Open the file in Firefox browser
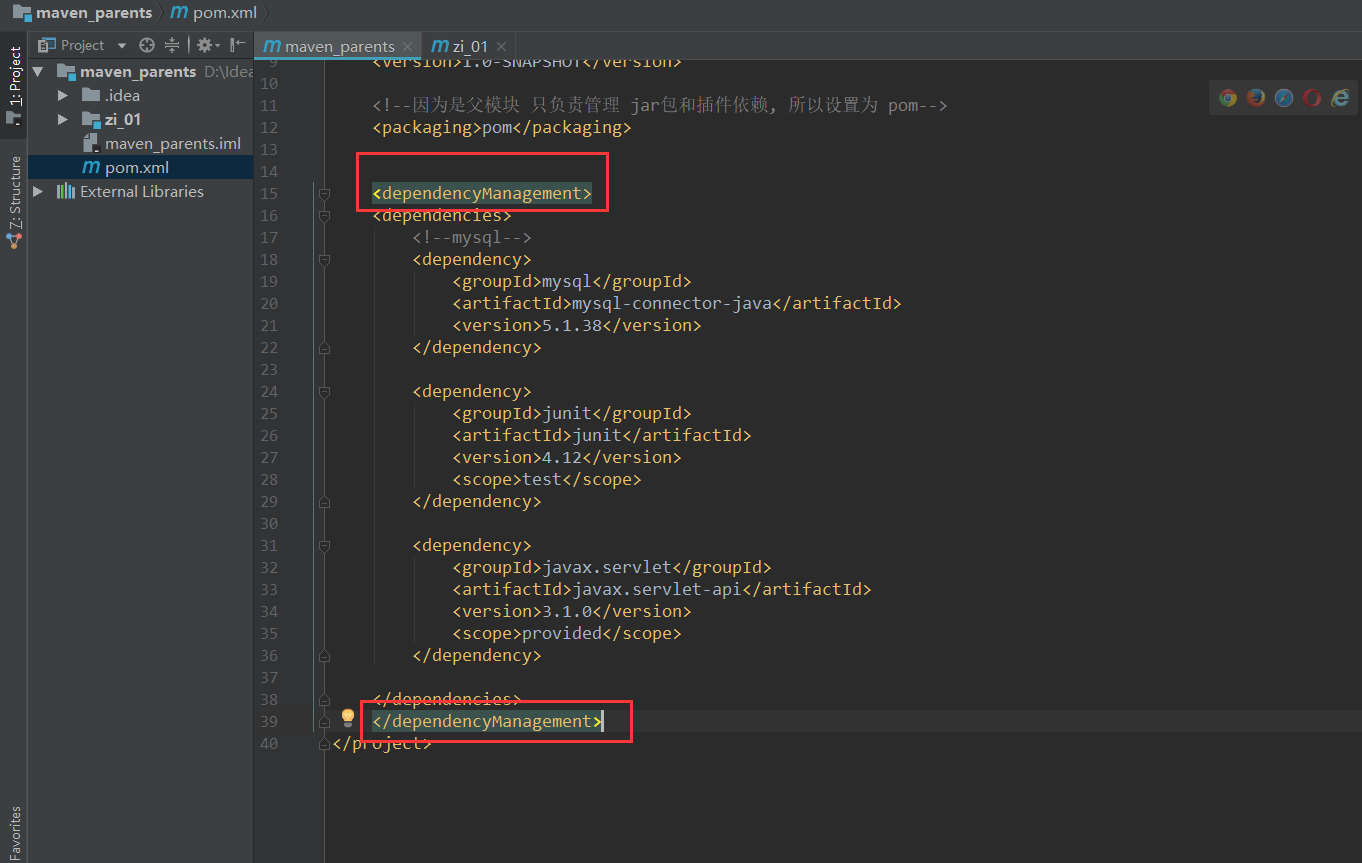Image resolution: width=1362 pixels, height=863 pixels. click(x=1256, y=97)
